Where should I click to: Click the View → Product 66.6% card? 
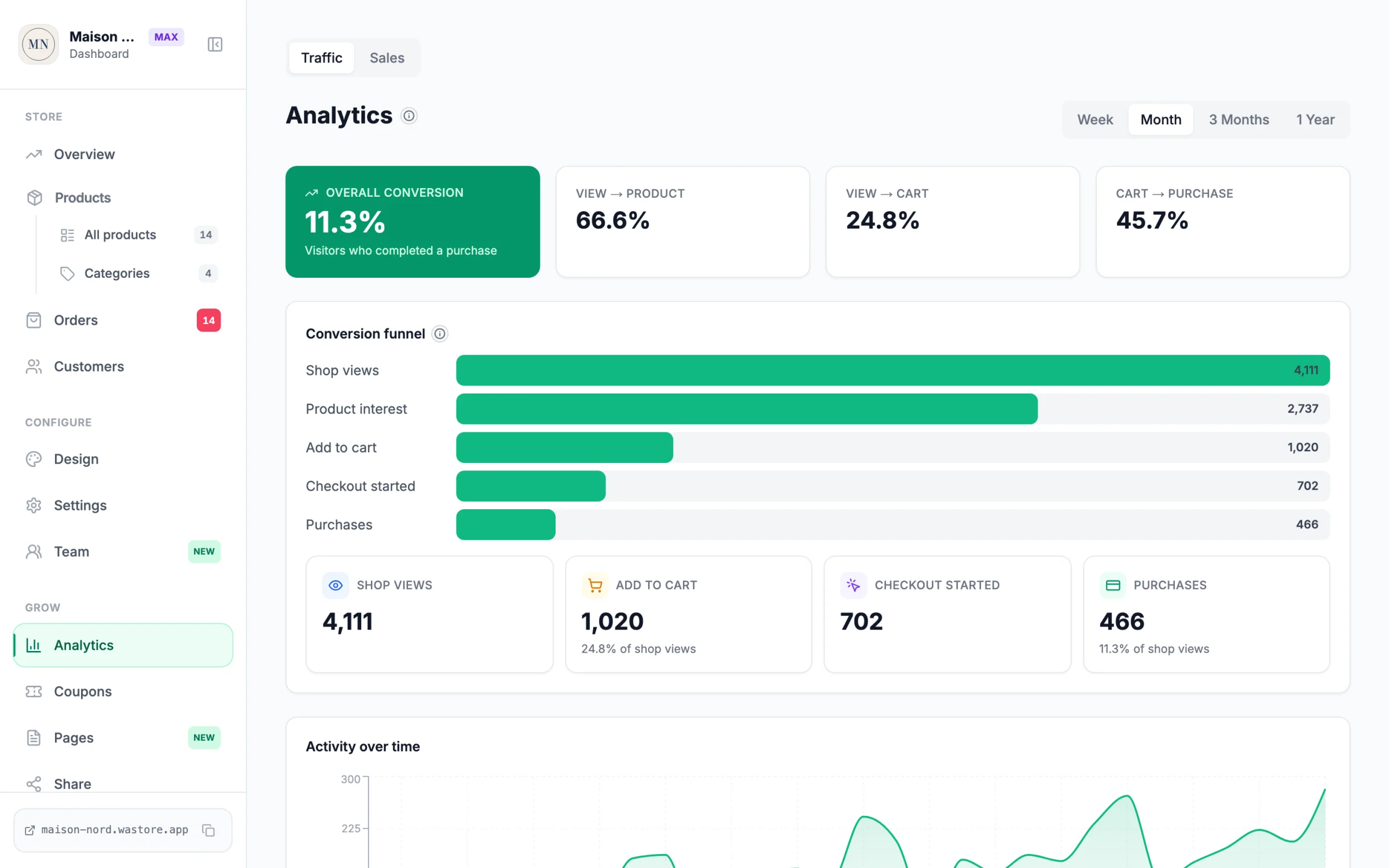[x=683, y=222]
